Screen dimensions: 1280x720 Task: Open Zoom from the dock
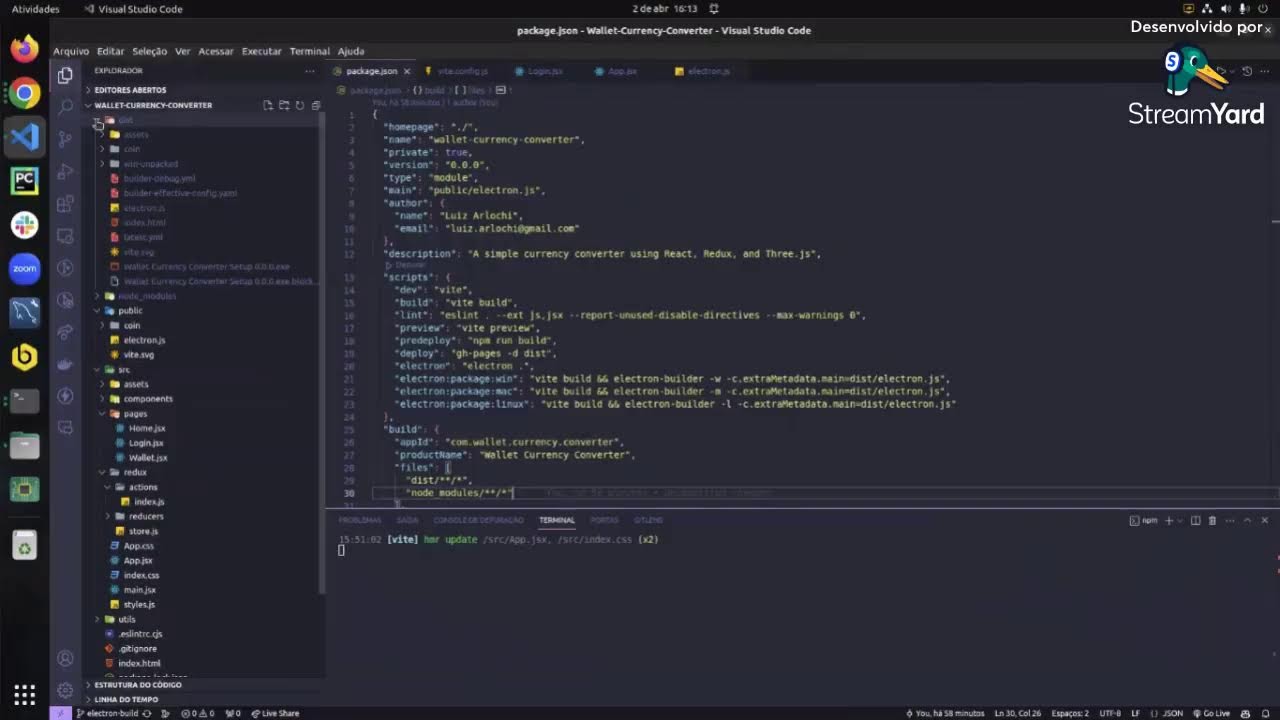coord(25,268)
